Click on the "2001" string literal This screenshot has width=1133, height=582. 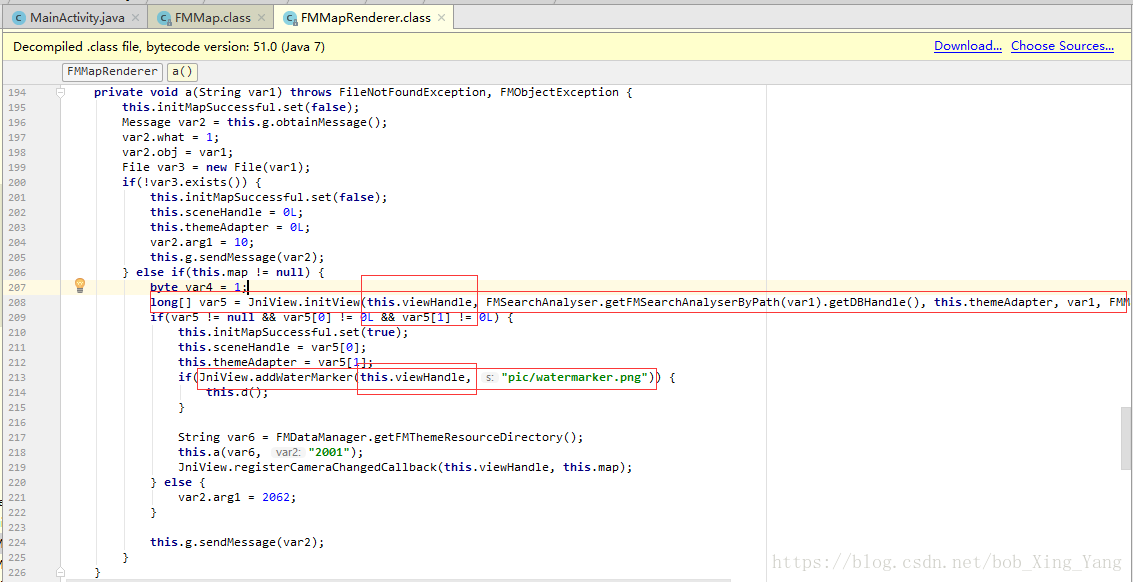329,452
